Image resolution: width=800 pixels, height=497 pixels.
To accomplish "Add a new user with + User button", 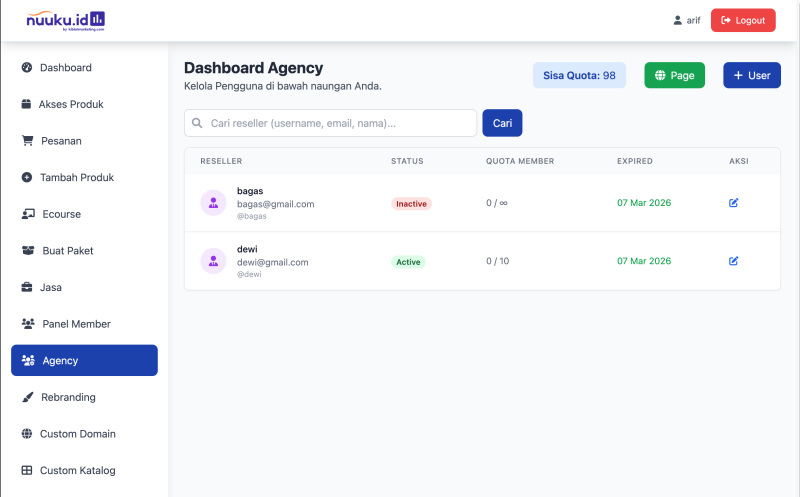I will (751, 75).
